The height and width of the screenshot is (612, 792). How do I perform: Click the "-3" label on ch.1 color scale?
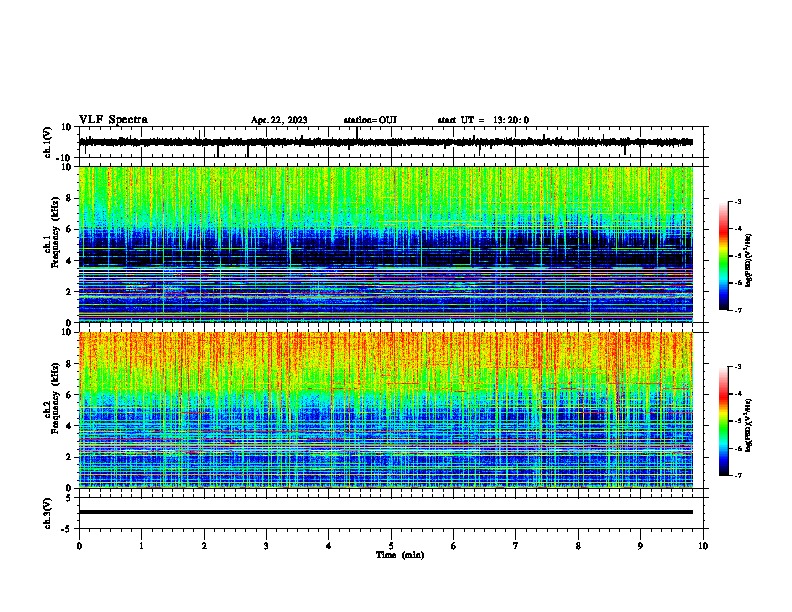(737, 201)
